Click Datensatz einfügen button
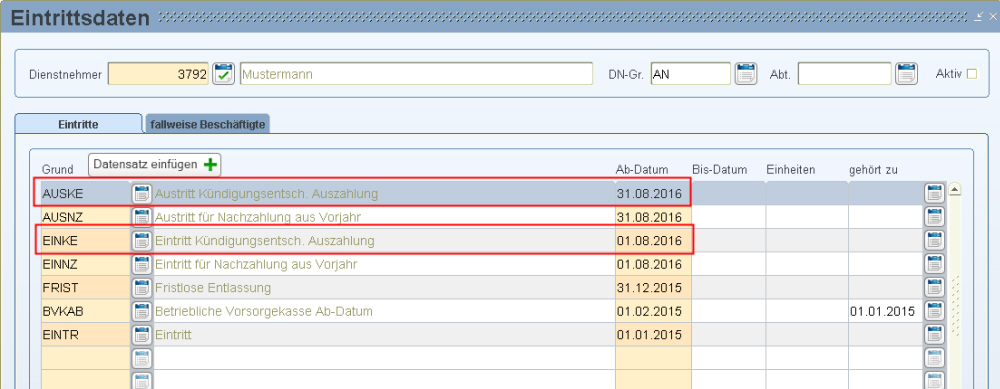The image size is (1000, 389). pyautogui.click(x=155, y=165)
